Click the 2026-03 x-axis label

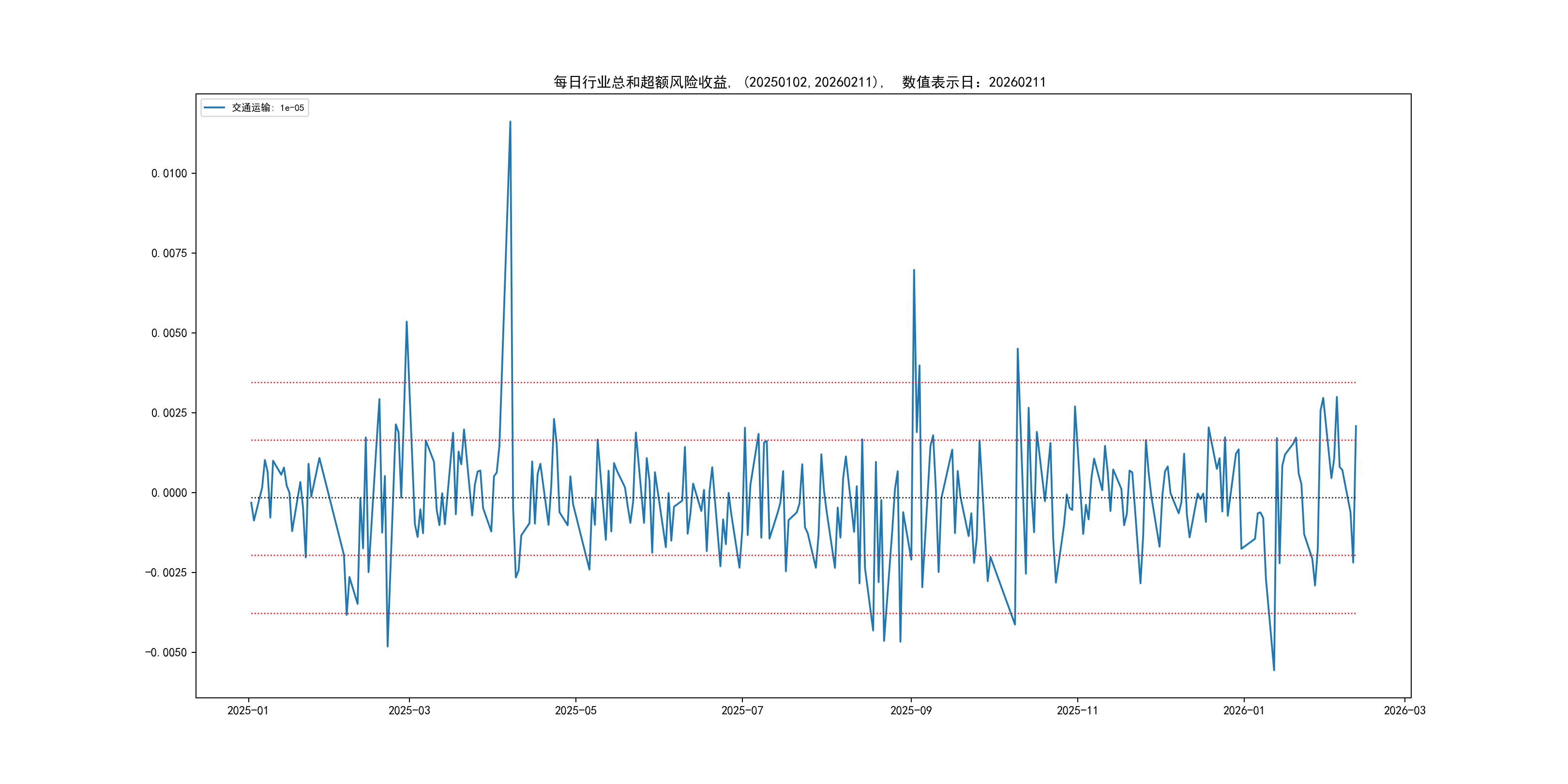click(1404, 710)
